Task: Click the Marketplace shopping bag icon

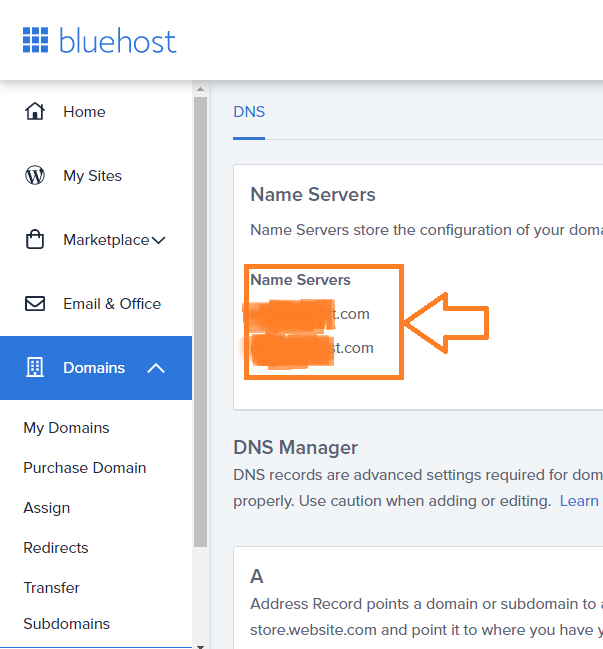Action: (x=35, y=239)
